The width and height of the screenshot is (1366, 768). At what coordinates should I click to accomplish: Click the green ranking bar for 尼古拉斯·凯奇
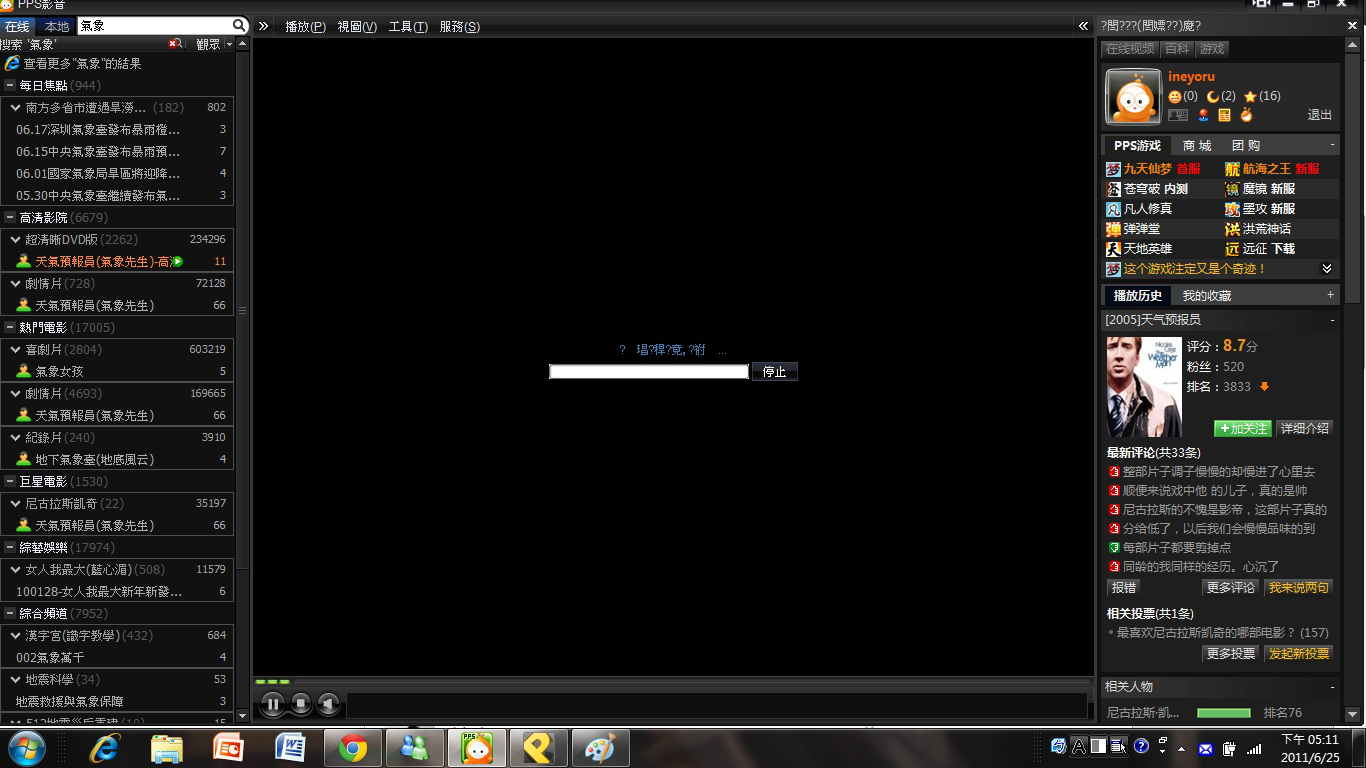(1224, 713)
